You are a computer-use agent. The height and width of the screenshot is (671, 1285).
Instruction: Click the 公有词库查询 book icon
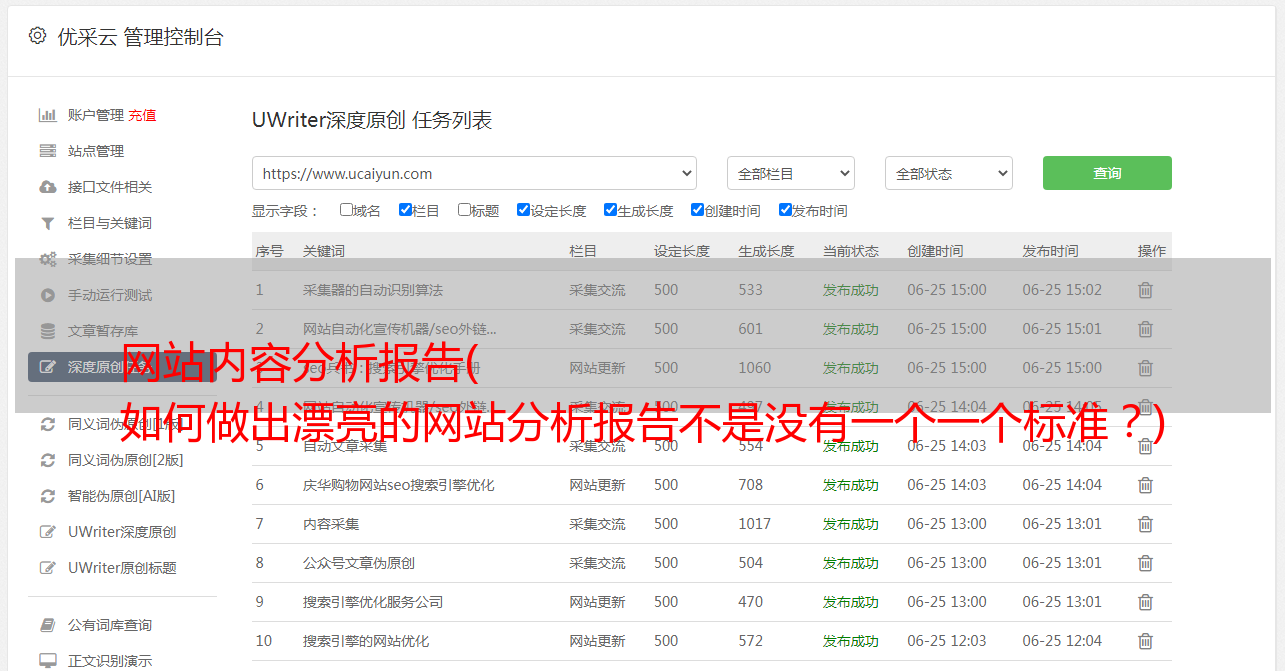click(47, 625)
